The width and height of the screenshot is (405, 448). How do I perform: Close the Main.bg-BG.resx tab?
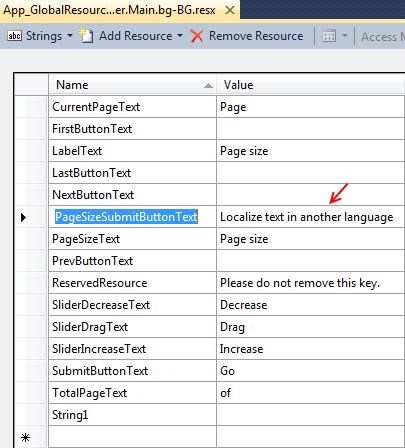(x=230, y=10)
